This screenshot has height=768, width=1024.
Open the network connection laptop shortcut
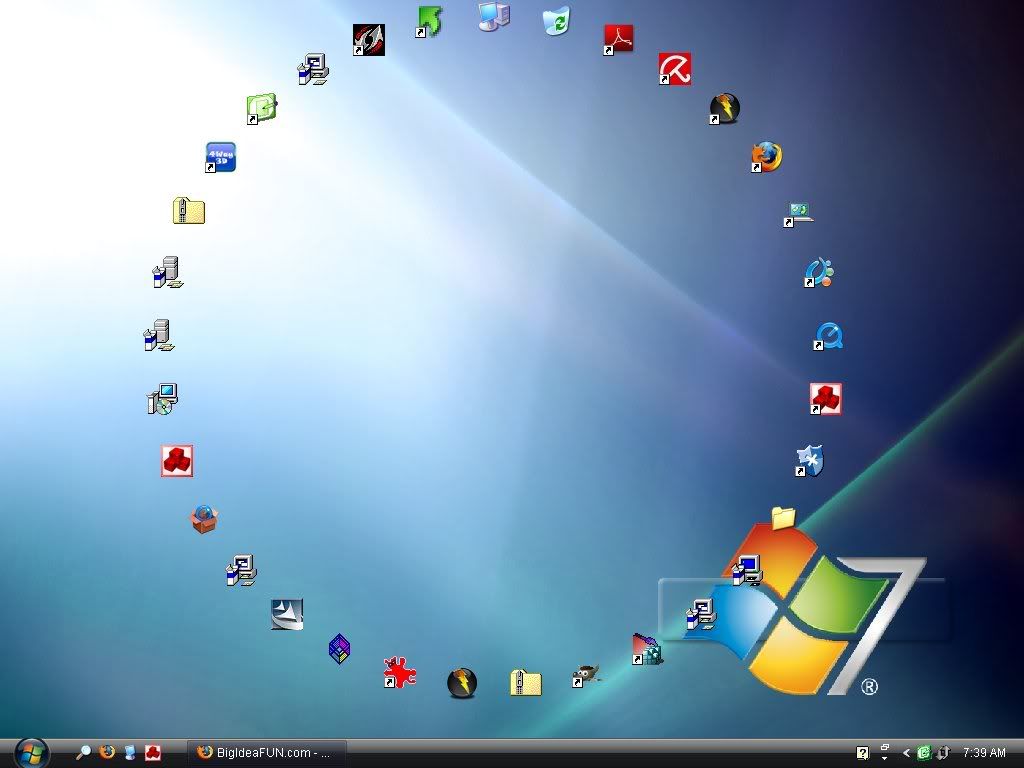coord(798,214)
